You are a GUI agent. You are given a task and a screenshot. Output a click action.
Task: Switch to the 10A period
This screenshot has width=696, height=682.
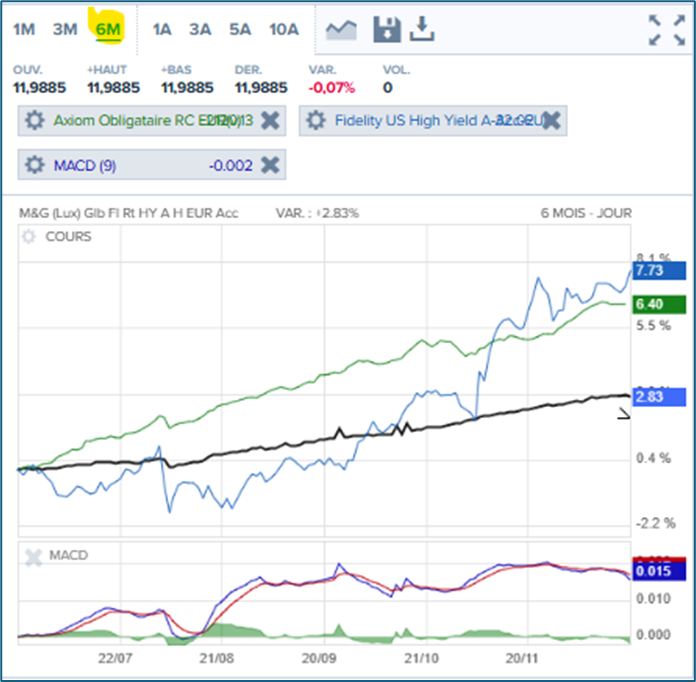[284, 29]
